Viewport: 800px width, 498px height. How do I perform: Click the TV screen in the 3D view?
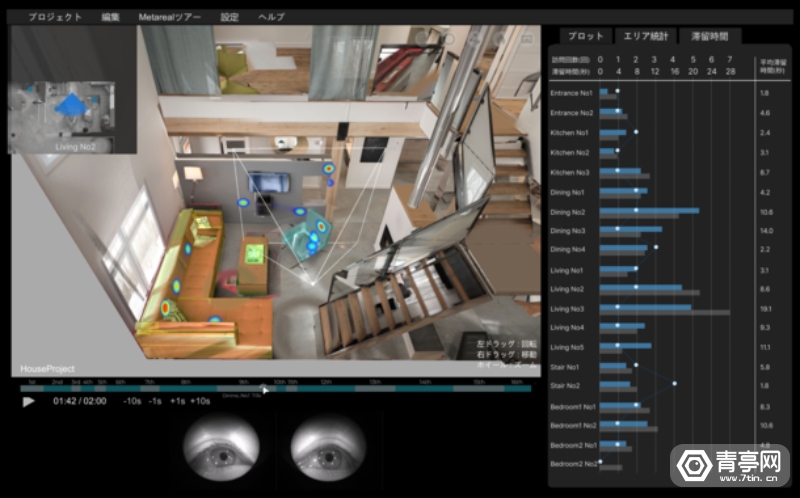coord(268,182)
